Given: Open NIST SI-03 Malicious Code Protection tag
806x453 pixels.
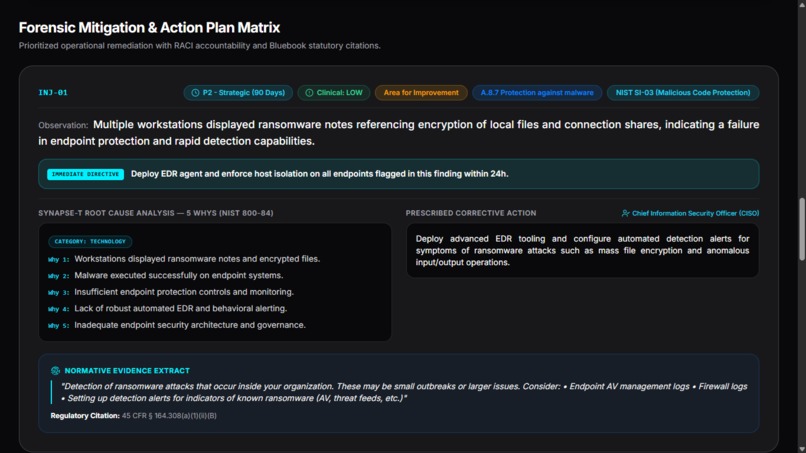Looking at the screenshot, I should (x=683, y=93).
